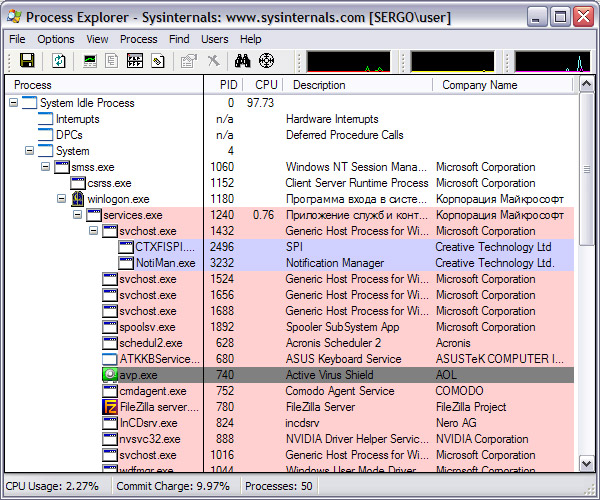Sort by the PID column header

pyautogui.click(x=224, y=85)
